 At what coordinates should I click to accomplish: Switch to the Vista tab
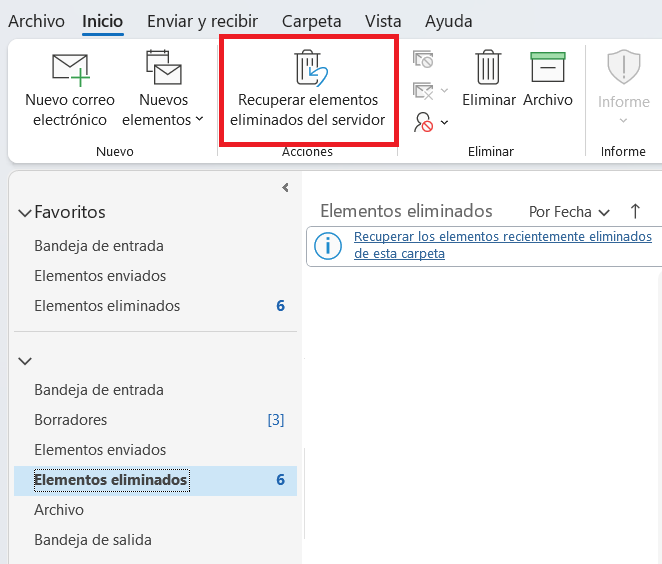tap(384, 21)
